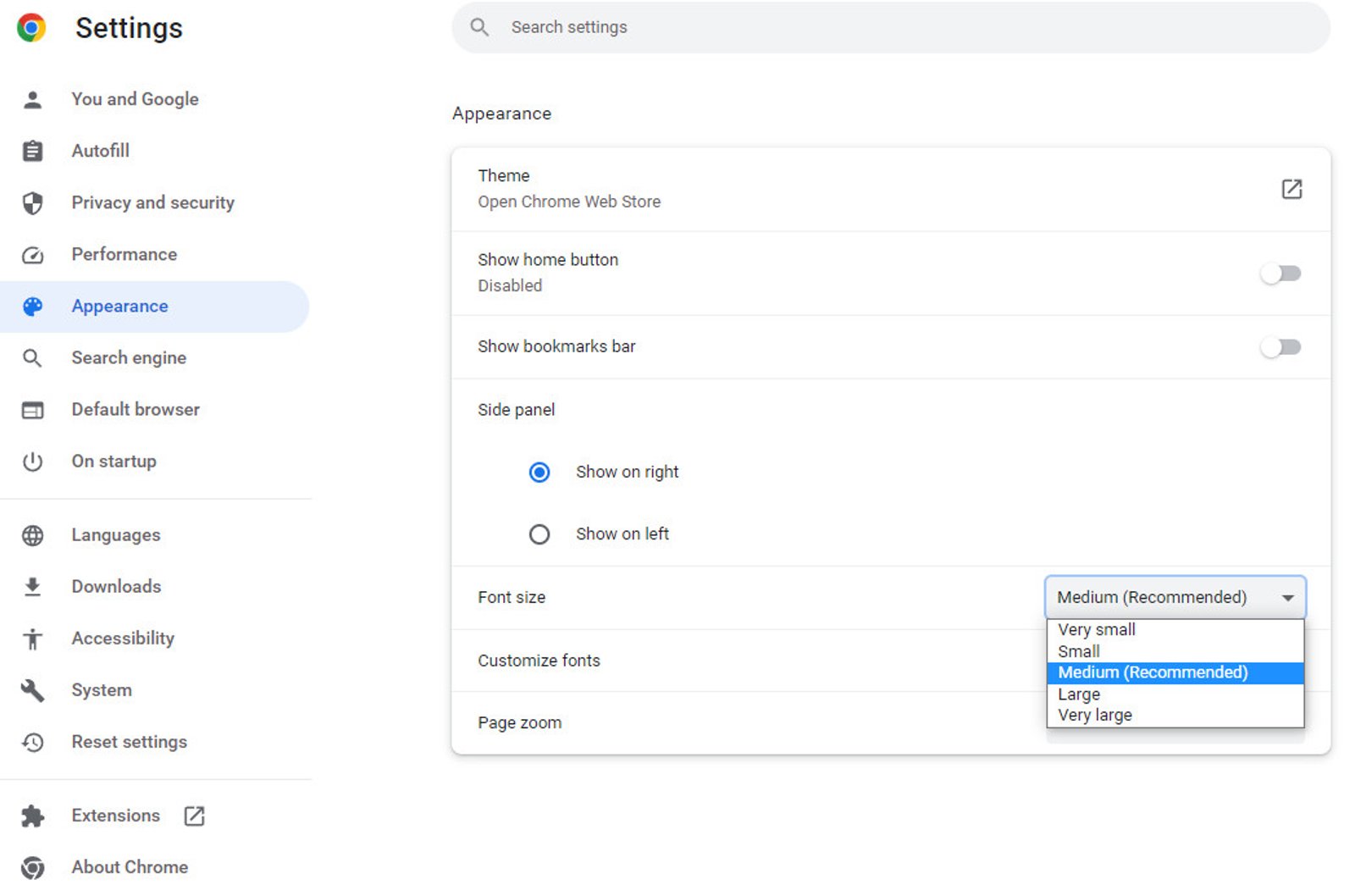Go to Downloads settings
Viewport: 1355px width, 896px height.
(154, 587)
